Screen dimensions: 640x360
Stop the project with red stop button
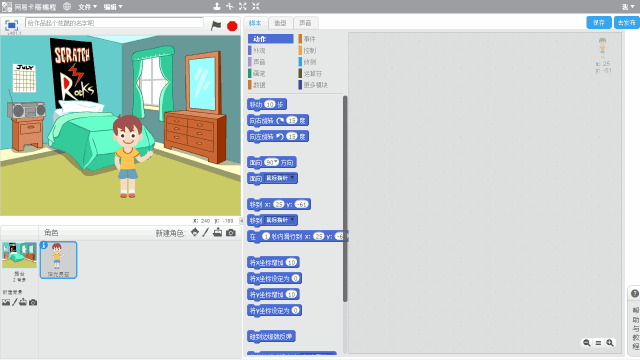click(232, 26)
